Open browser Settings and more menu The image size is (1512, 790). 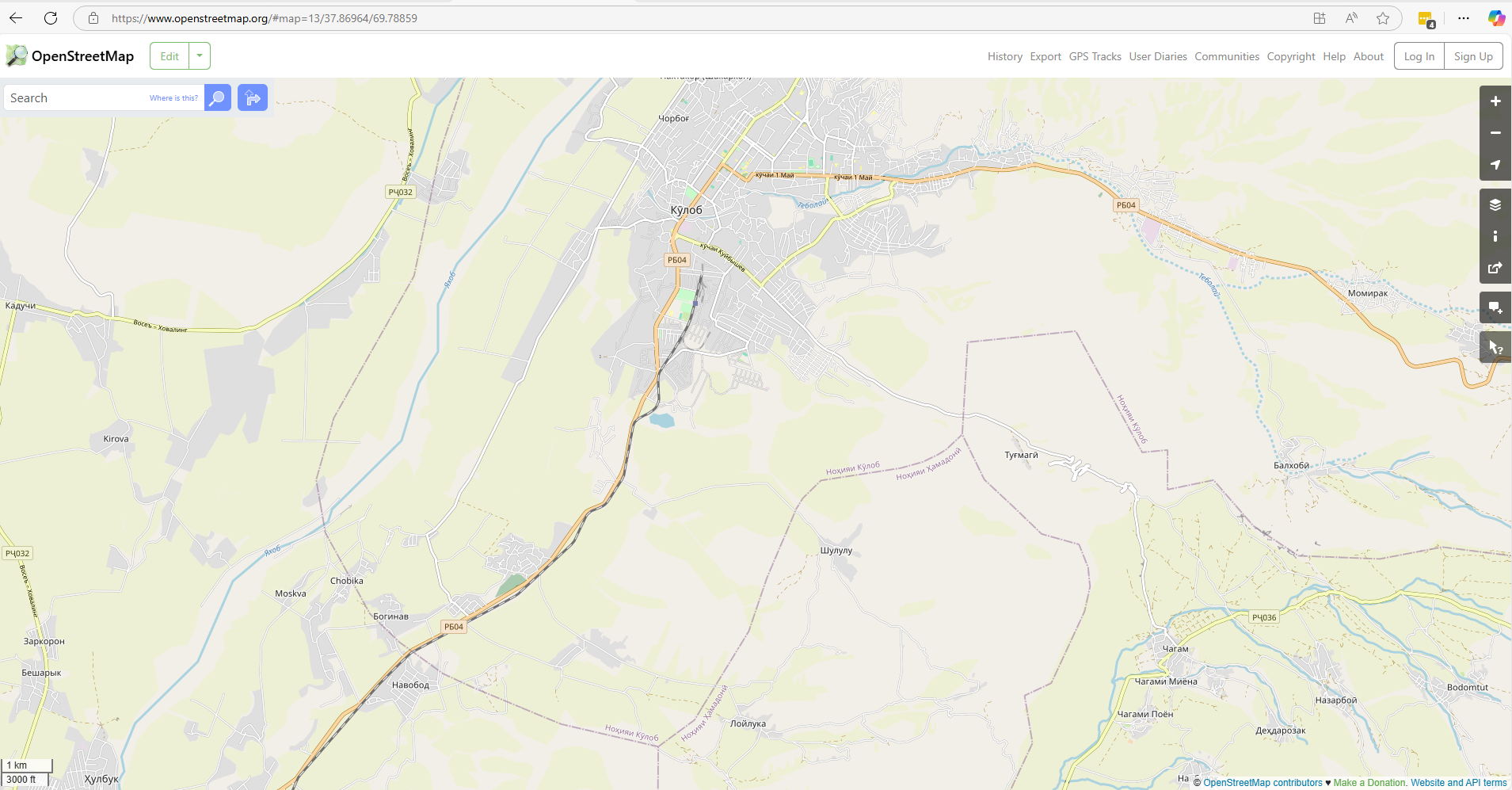coord(1463,18)
